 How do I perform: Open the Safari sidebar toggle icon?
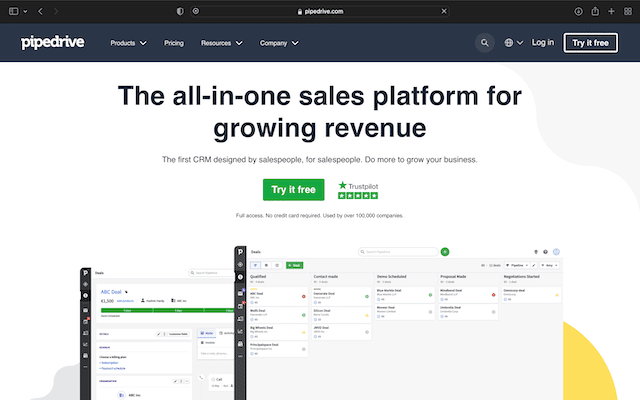tap(13, 11)
